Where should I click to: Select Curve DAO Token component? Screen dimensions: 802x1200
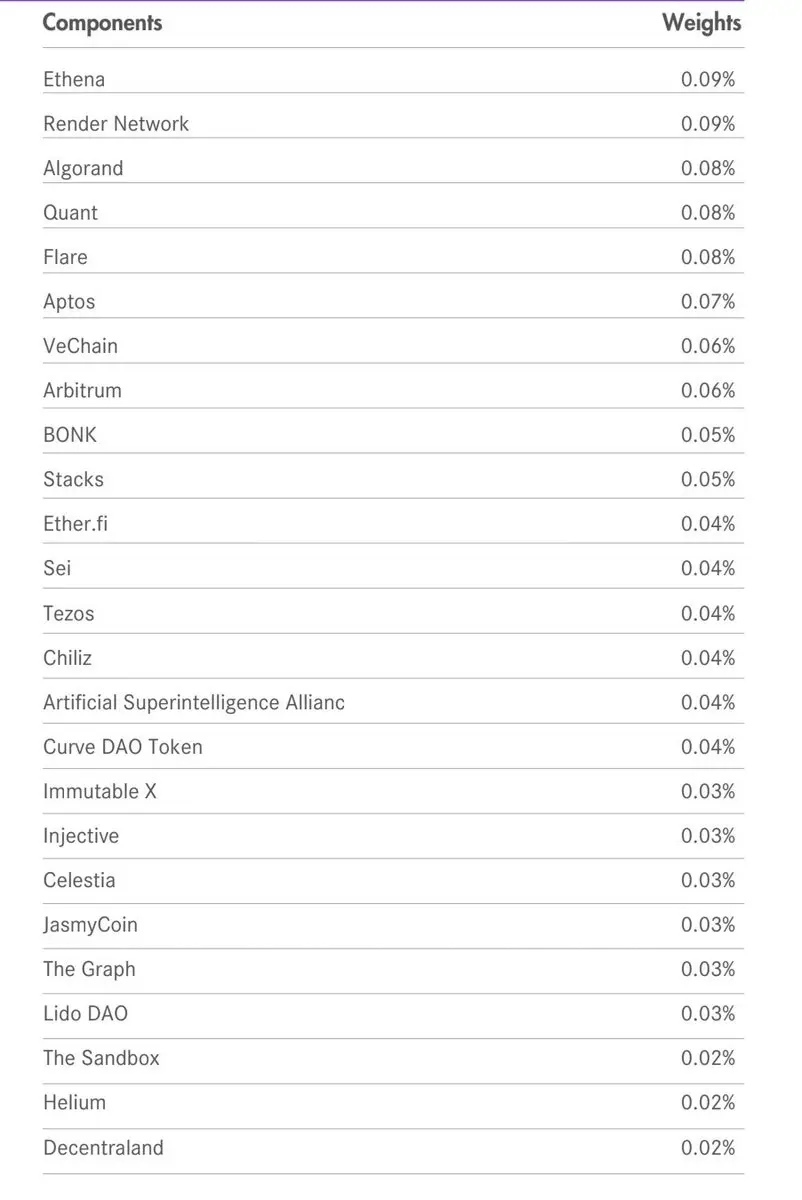point(122,747)
